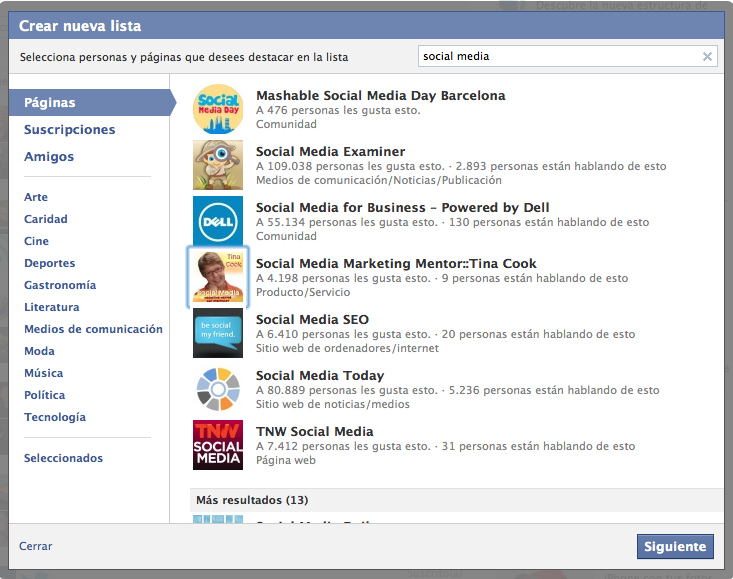733x579 pixels.
Task: Click Mashable Social Media Day Barcelona title
Action: tap(381, 95)
